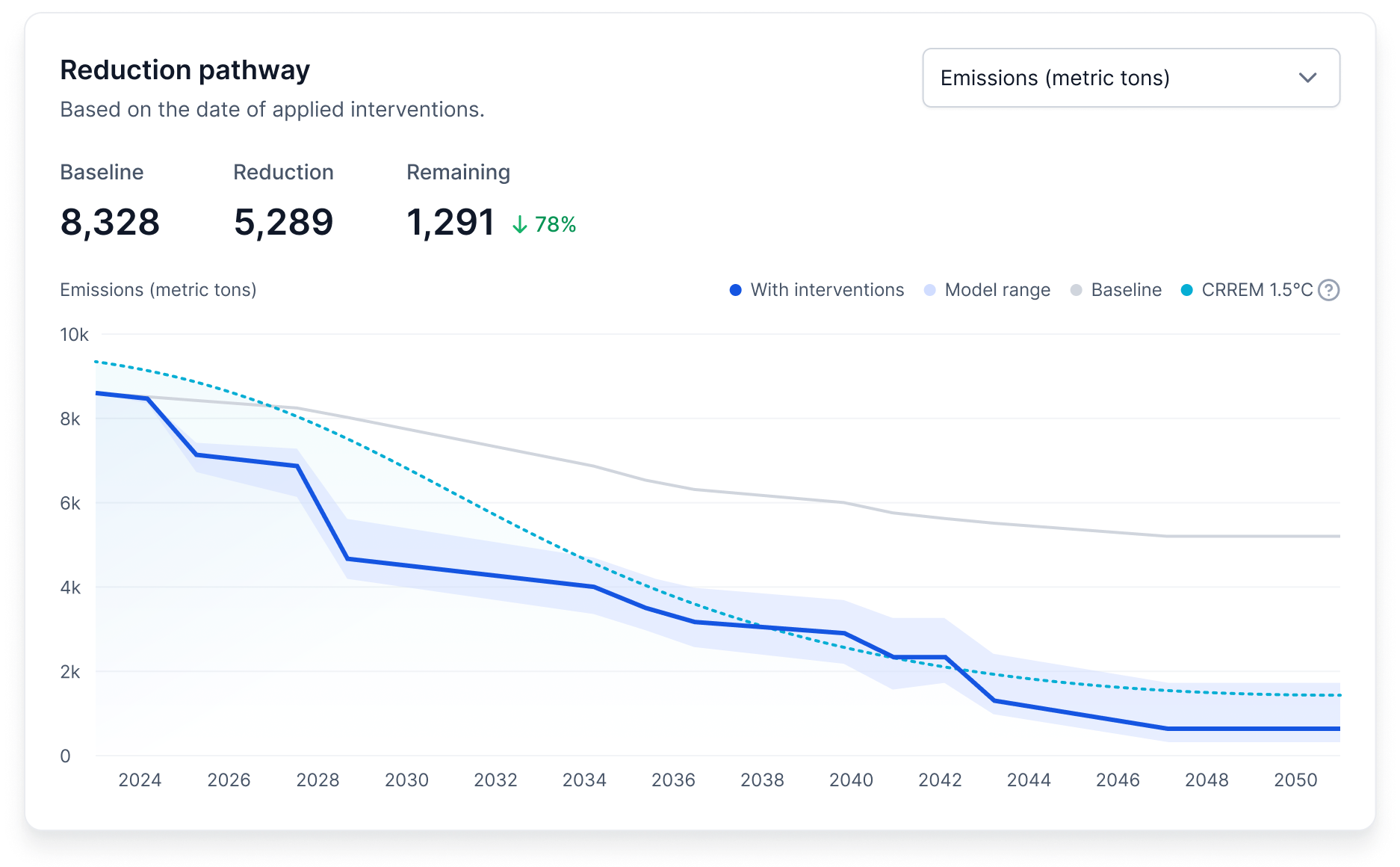The image size is (1400, 867).
Task: Toggle the With interventions series label
Action: tap(827, 290)
